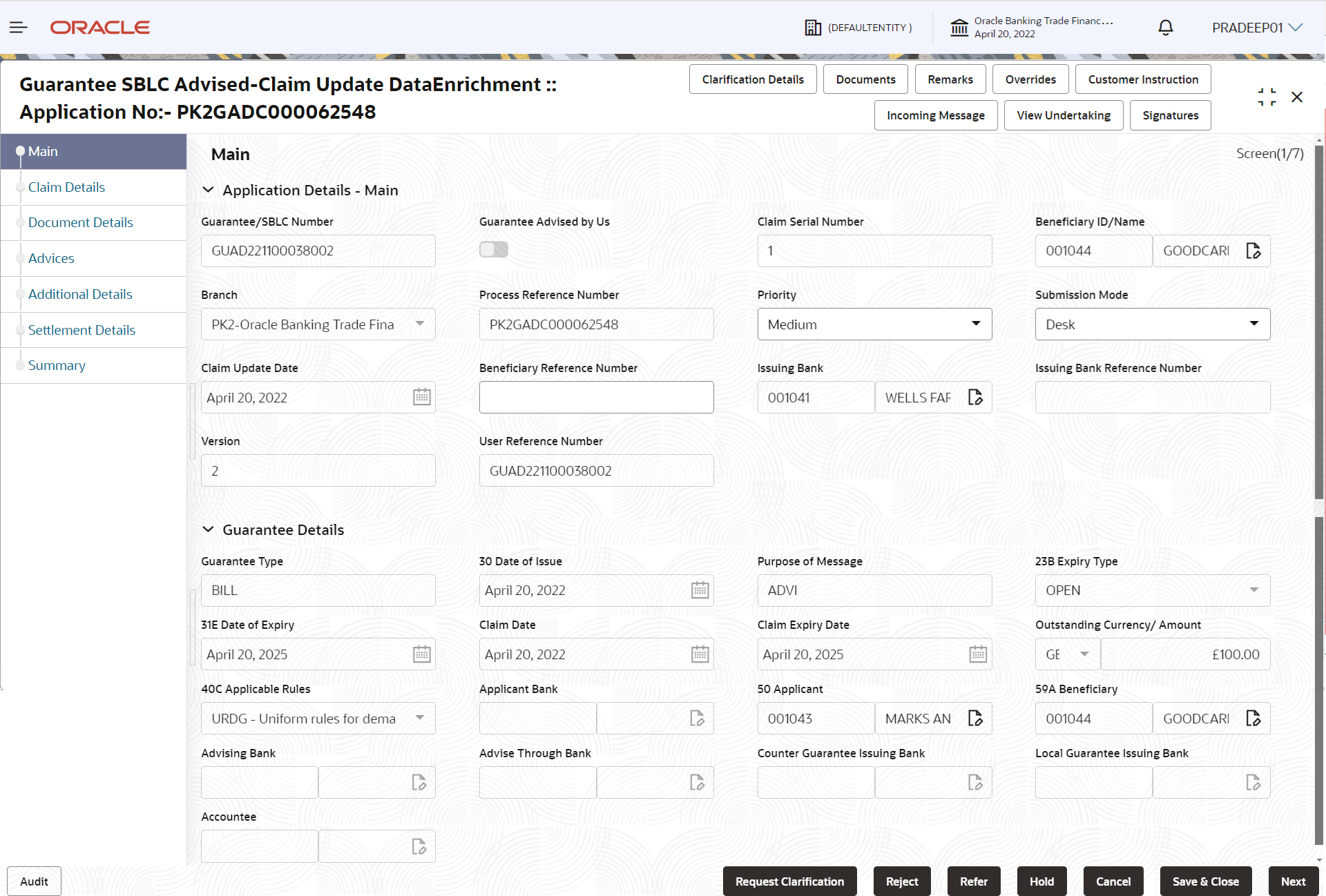Go to Claim Details step
Screen dimensions: 1326x896
[x=66, y=187]
